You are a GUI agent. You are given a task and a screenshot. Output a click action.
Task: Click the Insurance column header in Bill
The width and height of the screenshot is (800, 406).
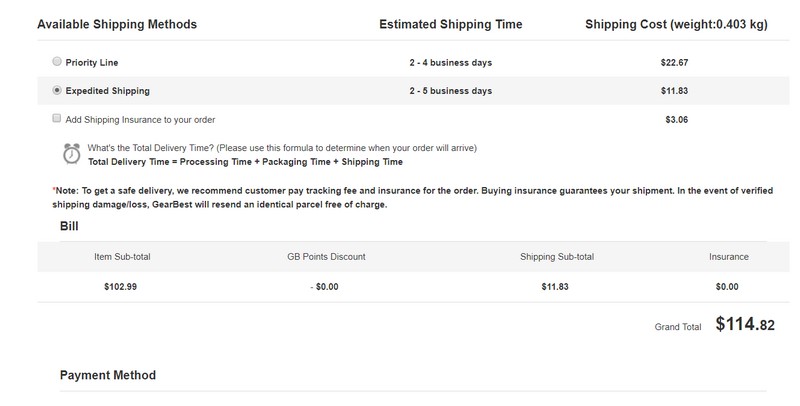(x=729, y=257)
